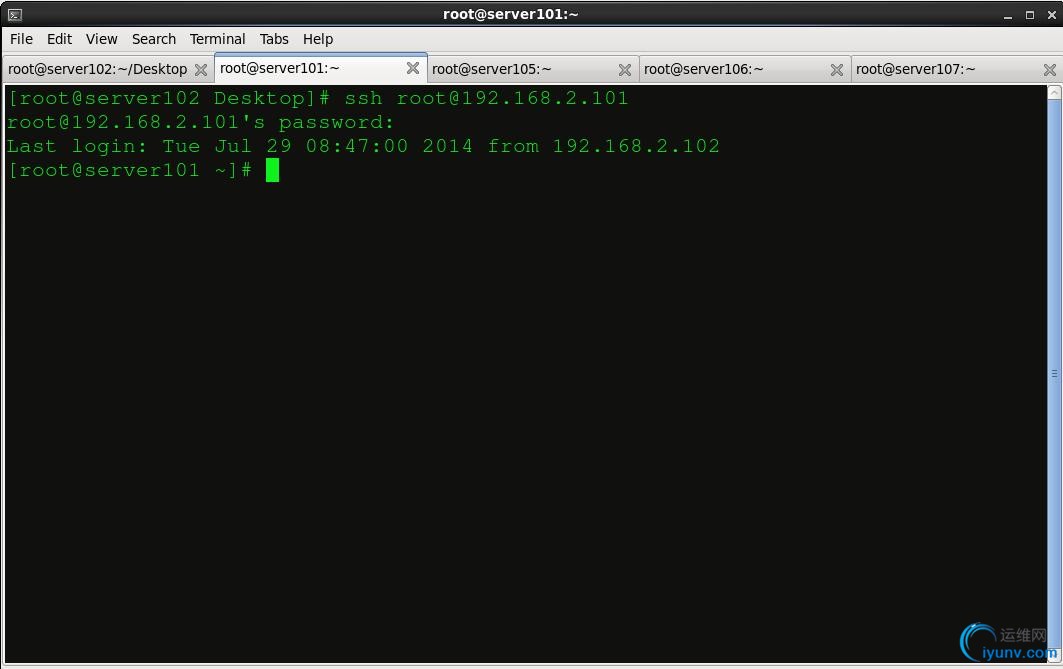Click the terminal window icon in title bar

pyautogui.click(x=15, y=14)
